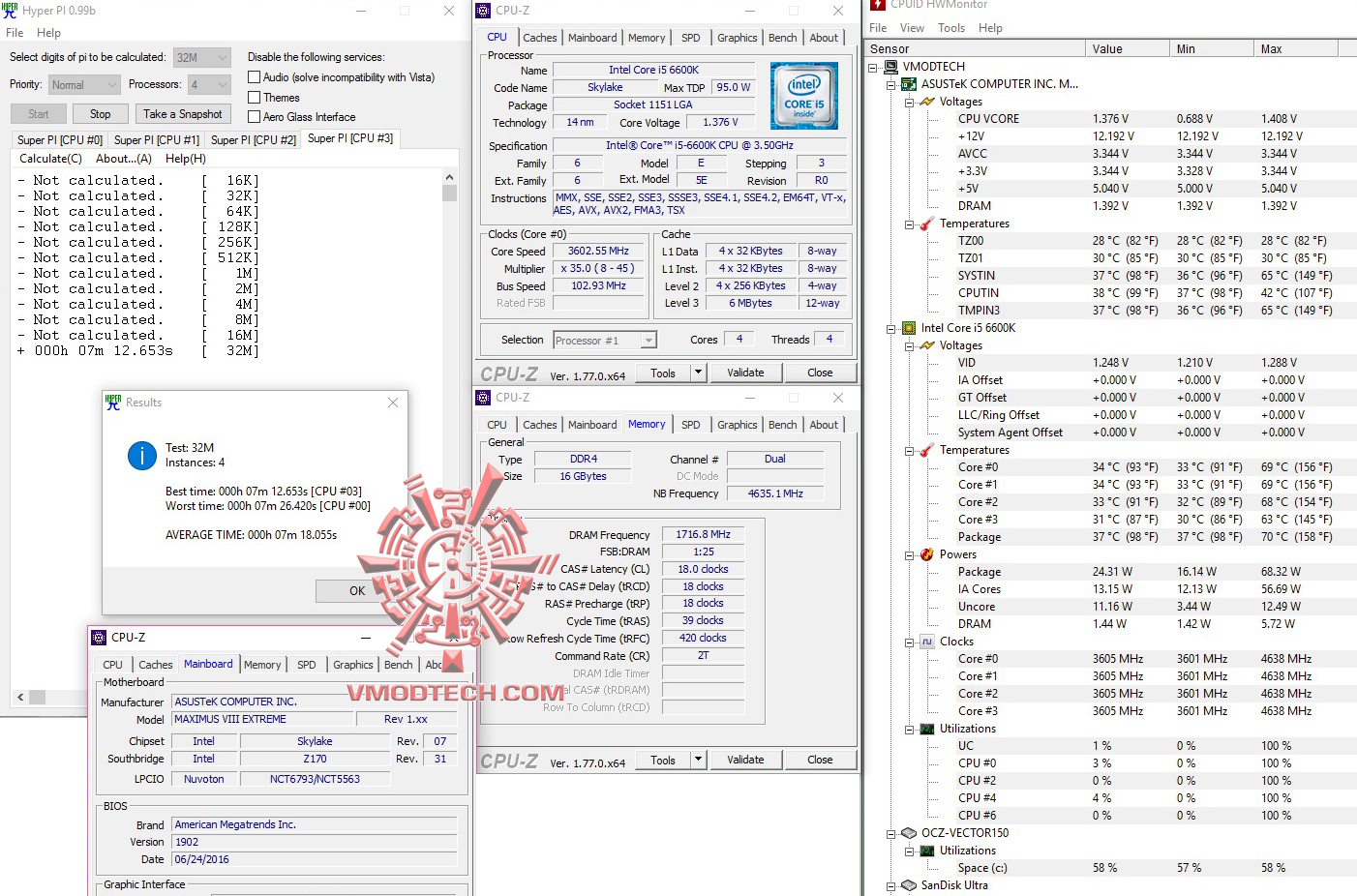Screen dimensions: 1357x896
Task: Click the SanDisk Ultra device icon
Action: [x=907, y=884]
